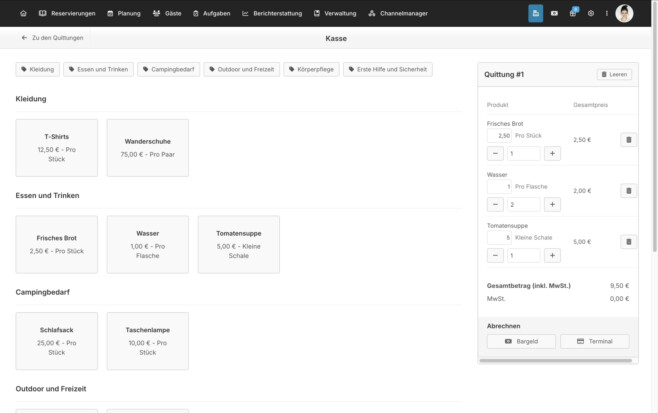Open the settings gear icon
Image resolution: width=658 pixels, height=413 pixels.
[591, 13]
